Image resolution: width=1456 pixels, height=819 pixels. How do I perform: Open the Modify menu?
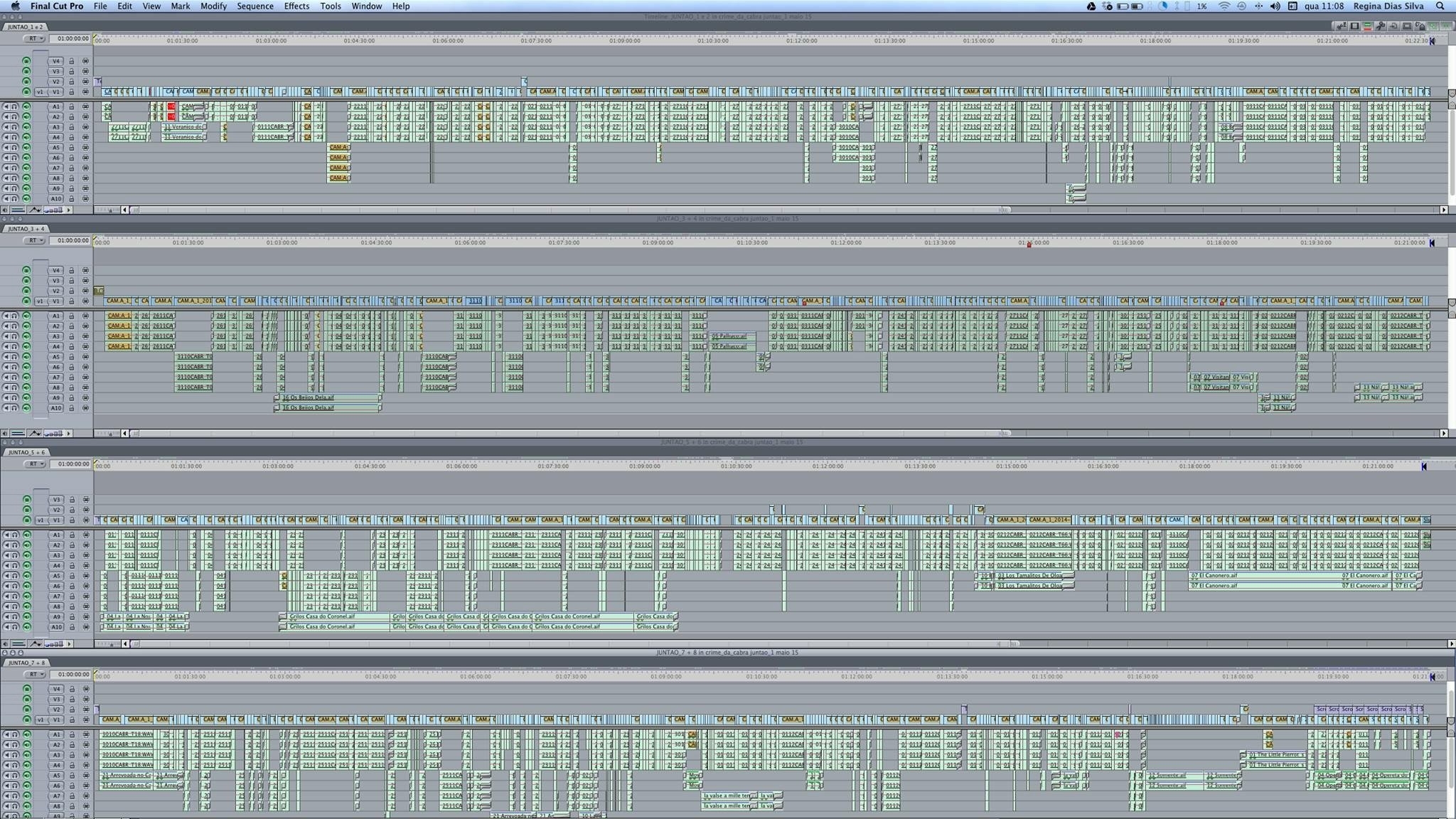click(213, 6)
